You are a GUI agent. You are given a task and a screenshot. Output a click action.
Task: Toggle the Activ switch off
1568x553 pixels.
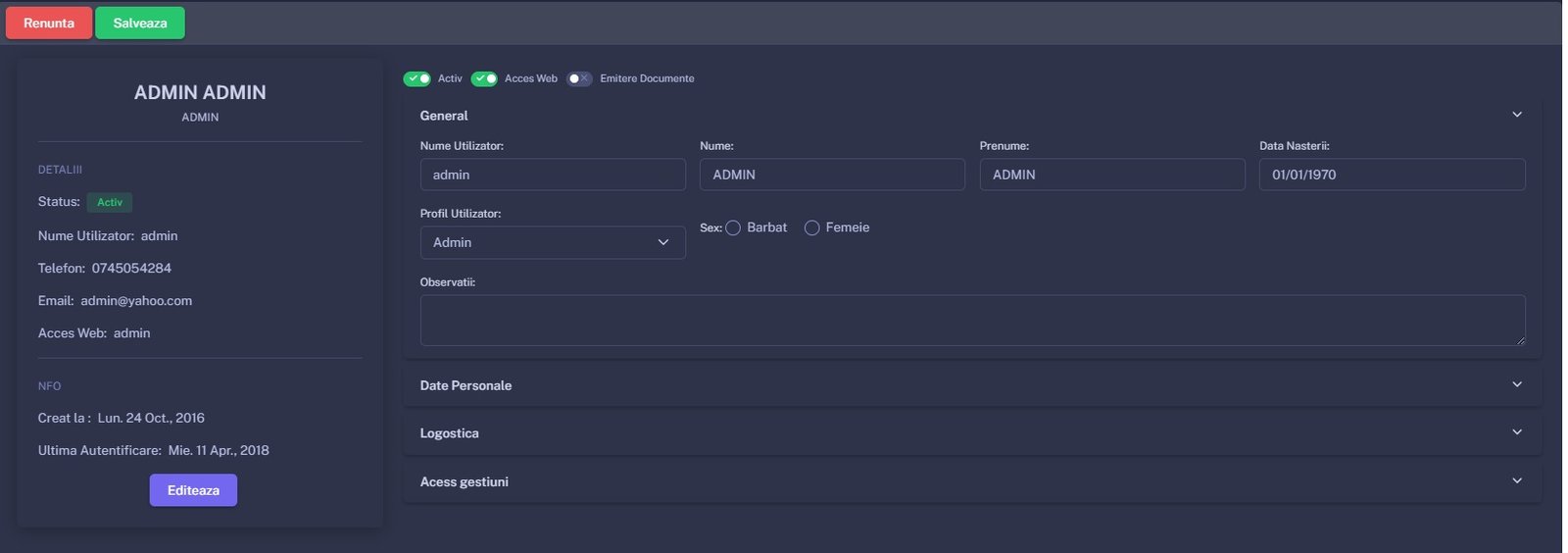(x=417, y=78)
